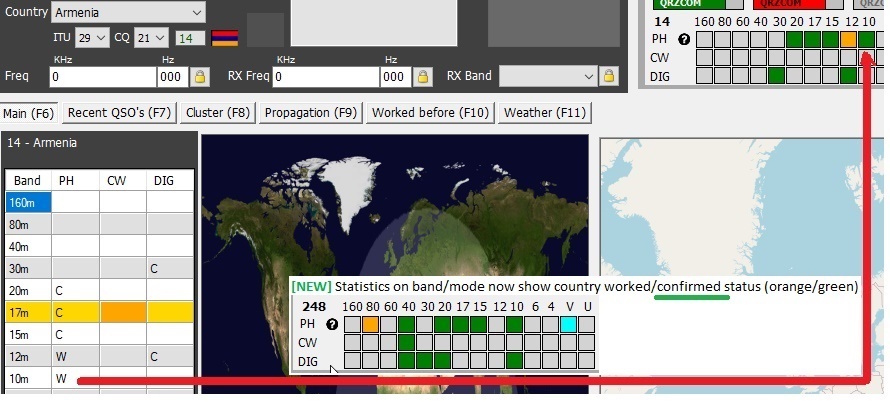Click the Freq KHz input field
This screenshot has width=890, height=402.
tap(103, 77)
